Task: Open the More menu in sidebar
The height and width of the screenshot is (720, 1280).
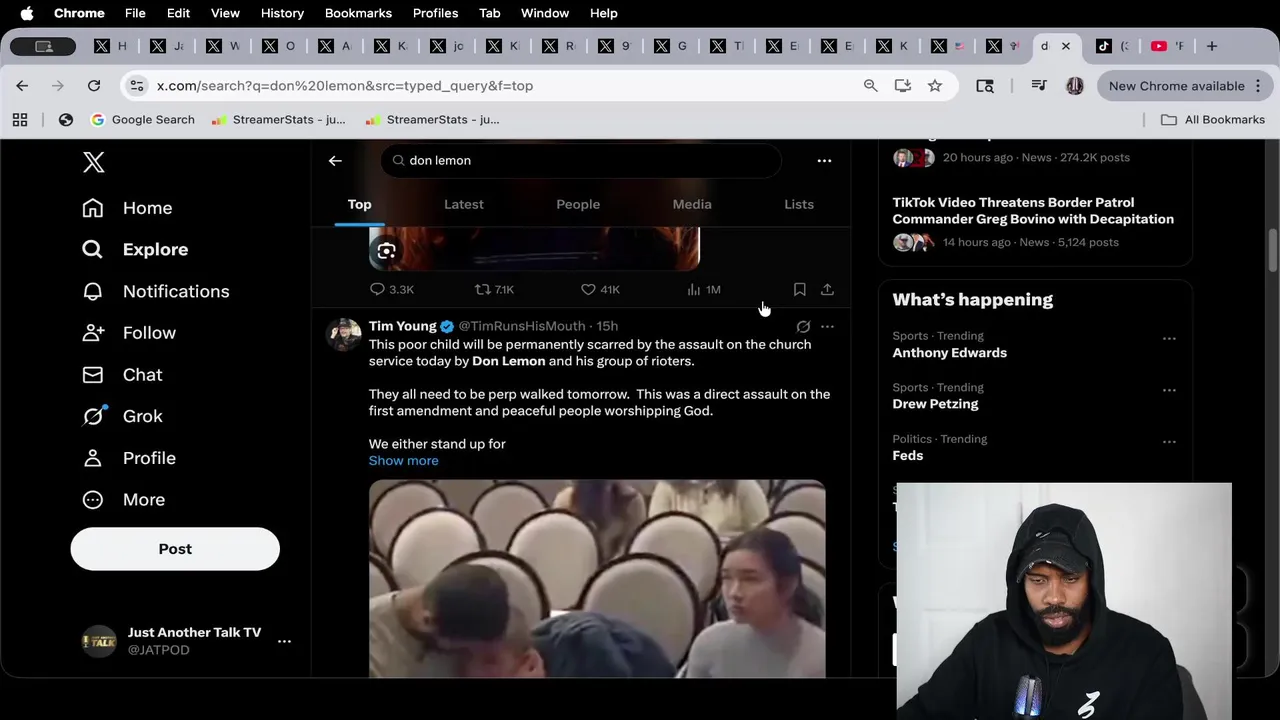Action: pos(124,500)
